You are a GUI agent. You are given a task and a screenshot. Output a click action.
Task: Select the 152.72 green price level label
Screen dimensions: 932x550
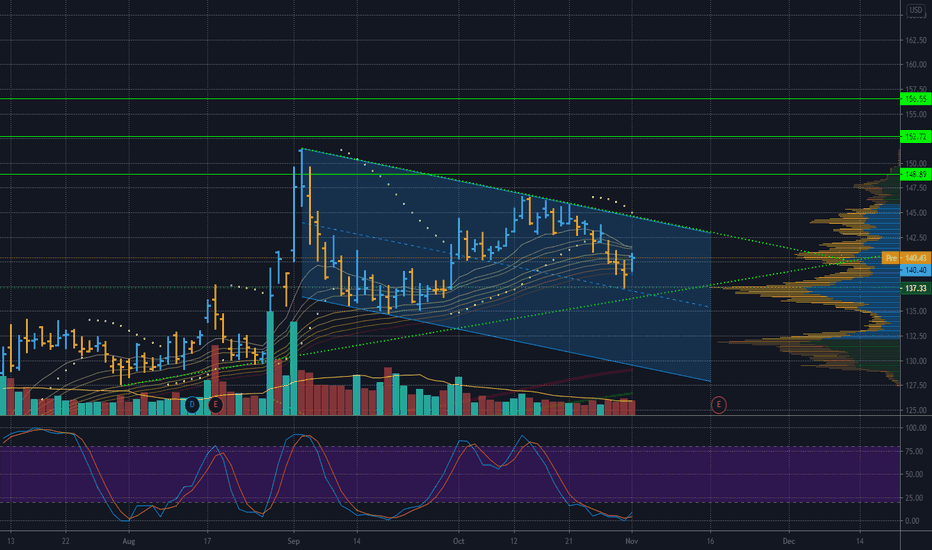pyautogui.click(x=916, y=137)
